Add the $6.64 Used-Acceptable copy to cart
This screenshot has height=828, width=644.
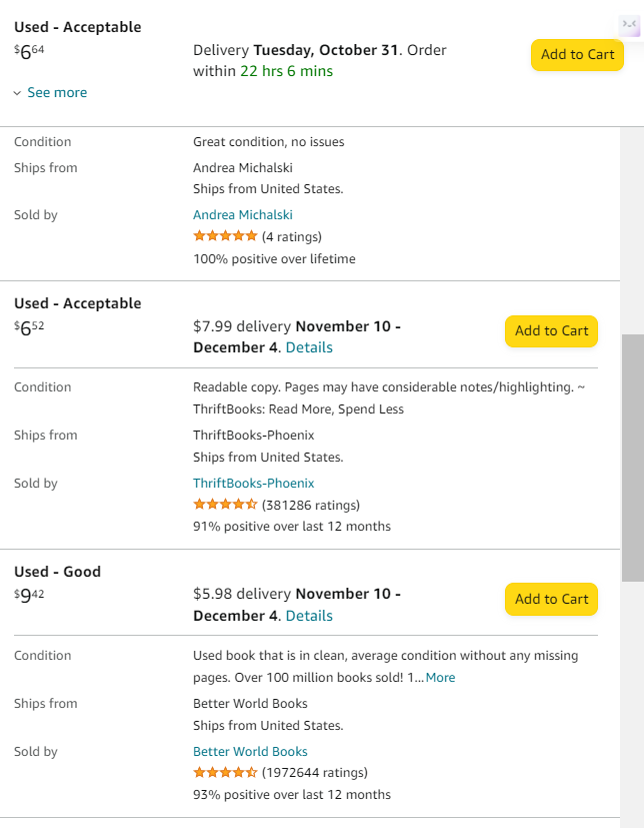click(577, 55)
